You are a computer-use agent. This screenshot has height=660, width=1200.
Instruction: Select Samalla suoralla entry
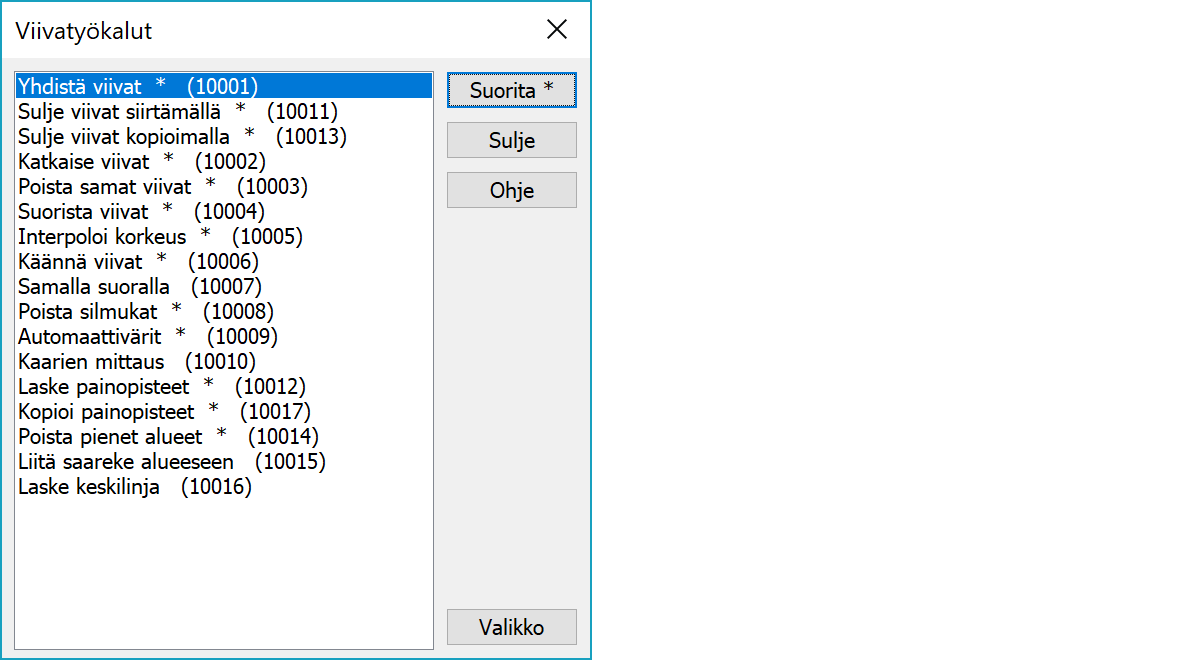139,286
